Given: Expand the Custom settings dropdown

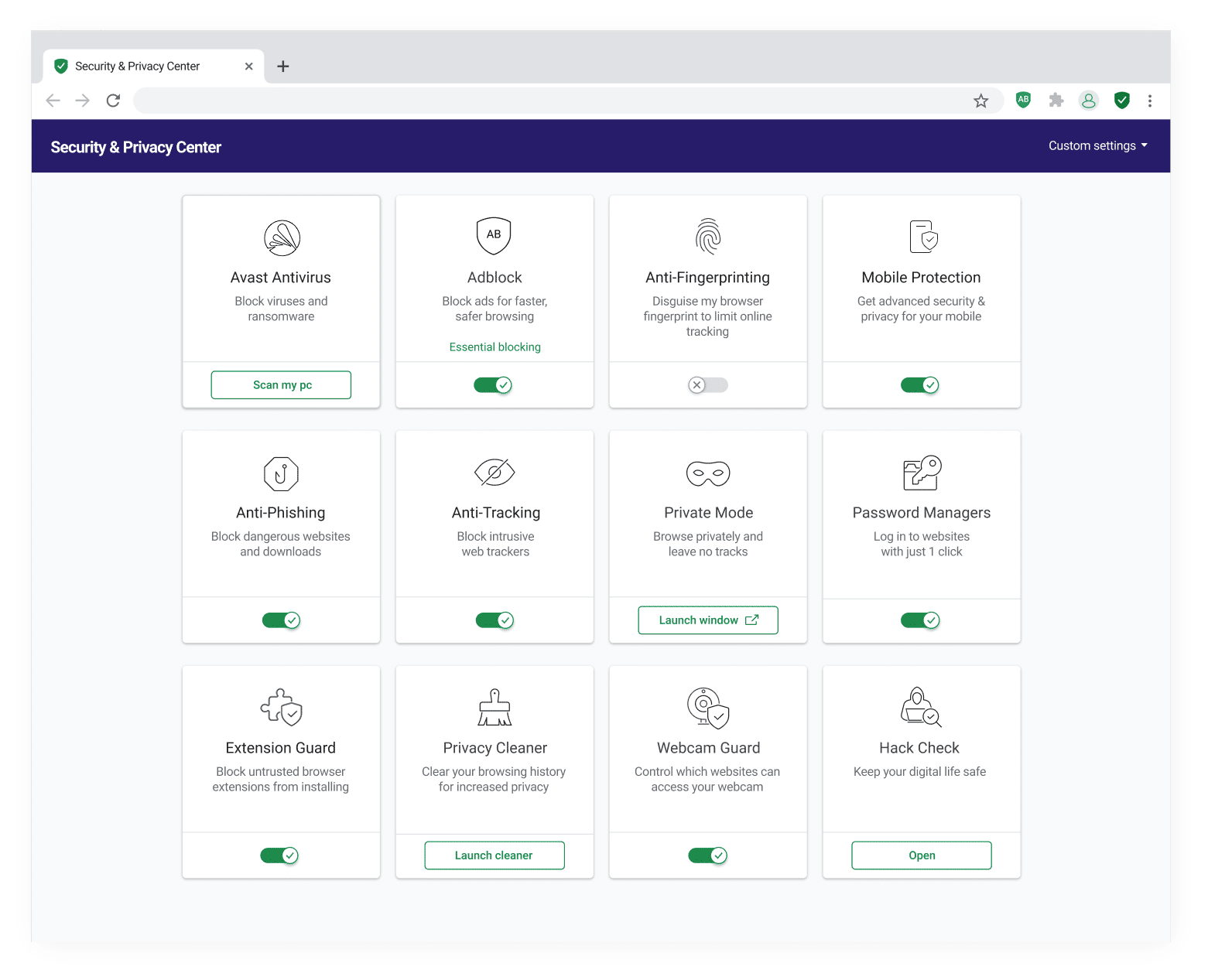Looking at the screenshot, I should tap(1097, 146).
